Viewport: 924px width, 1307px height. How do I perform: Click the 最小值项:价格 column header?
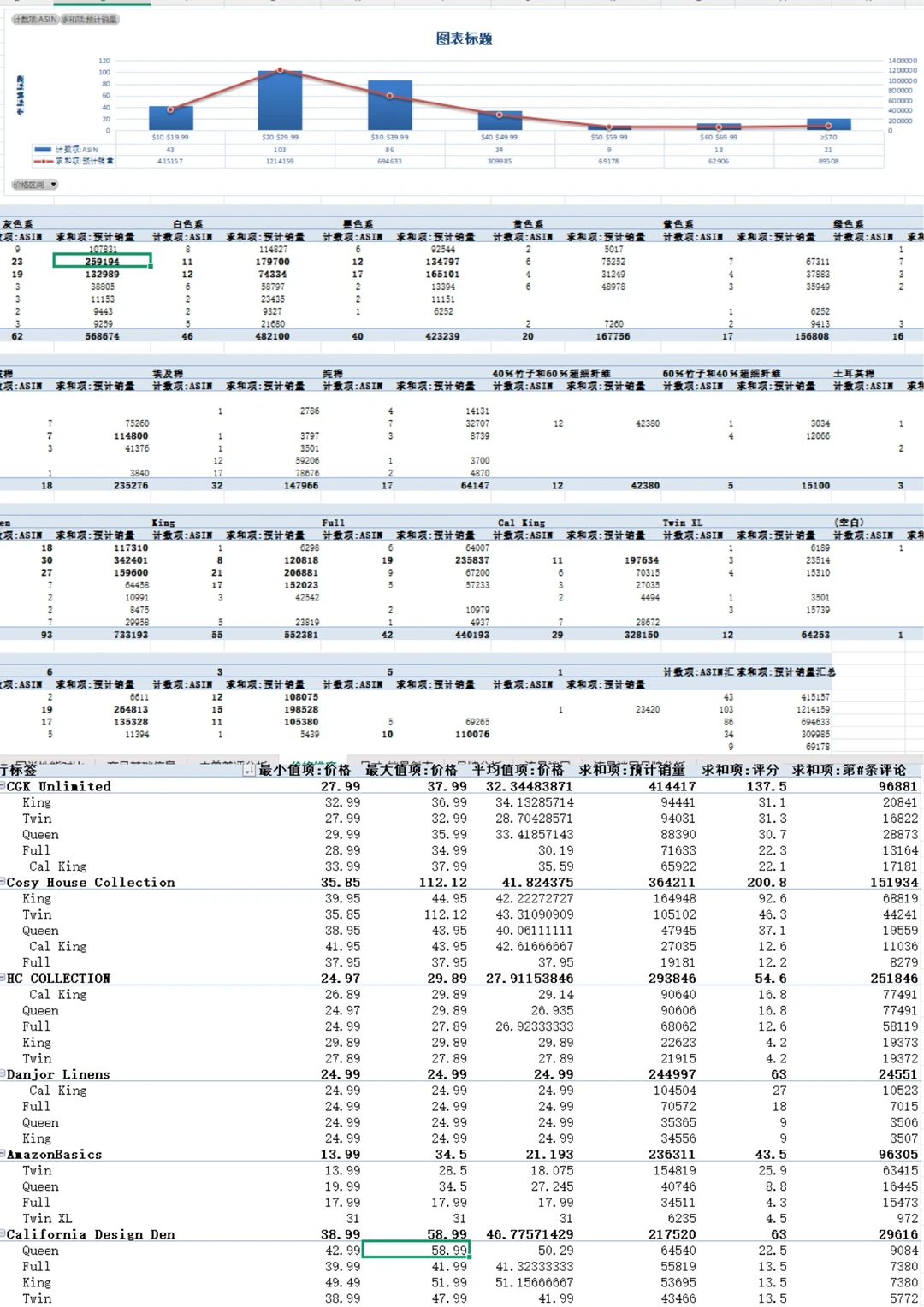point(305,770)
